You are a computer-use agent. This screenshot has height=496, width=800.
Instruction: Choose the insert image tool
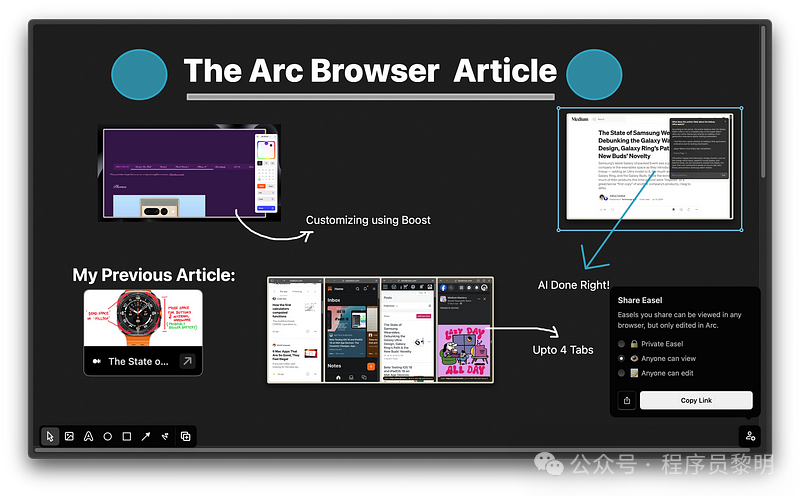click(69, 436)
